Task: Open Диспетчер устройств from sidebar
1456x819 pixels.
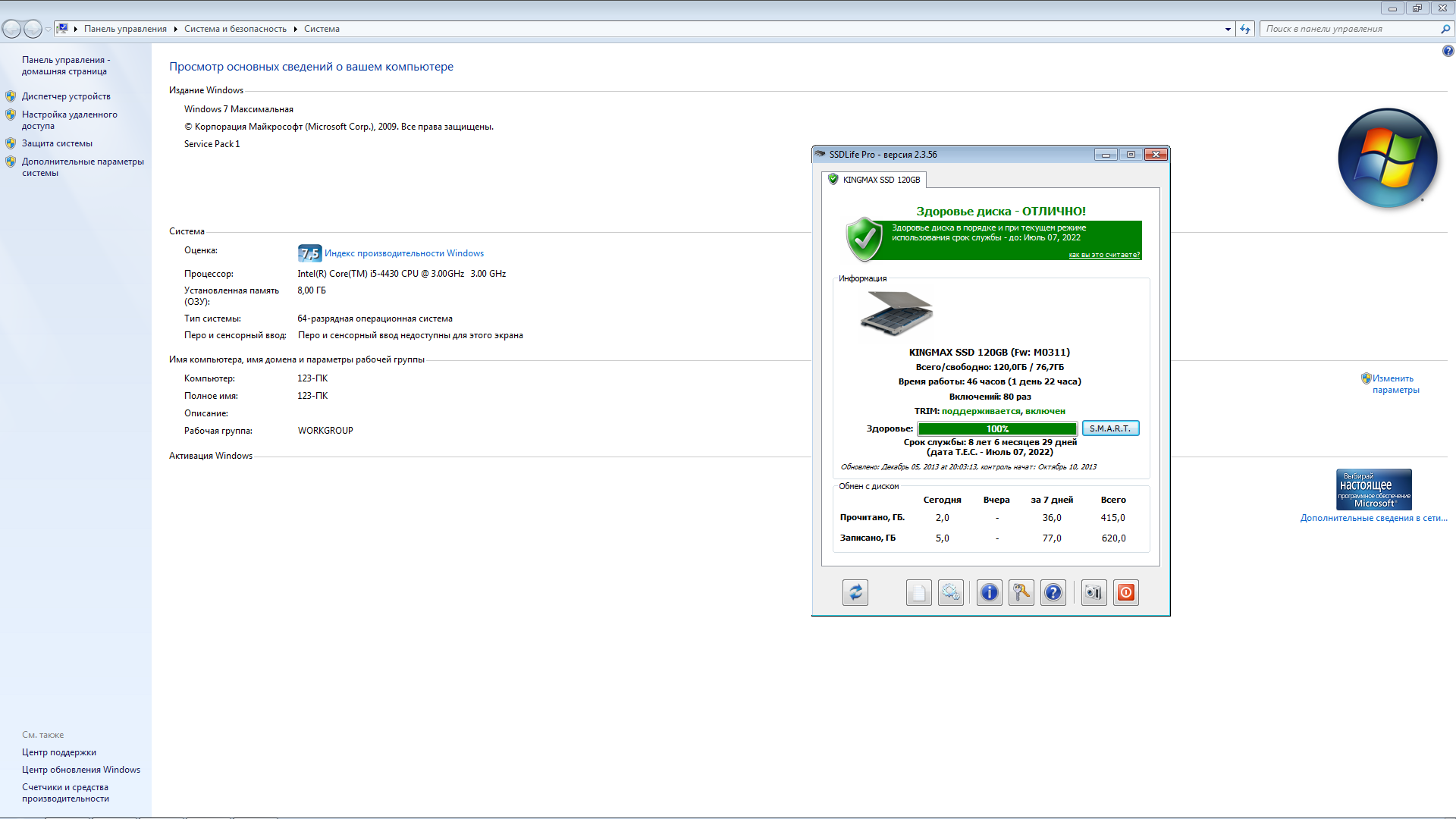Action: (66, 96)
